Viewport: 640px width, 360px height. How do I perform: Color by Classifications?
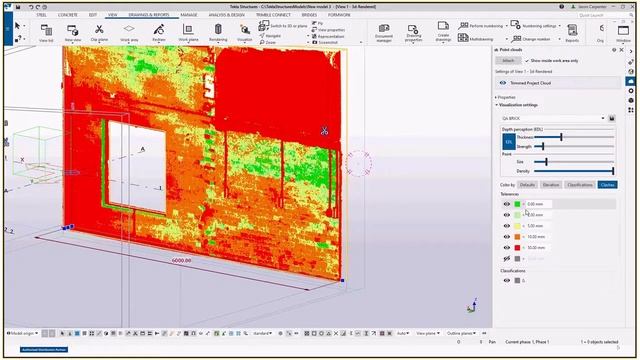point(580,185)
